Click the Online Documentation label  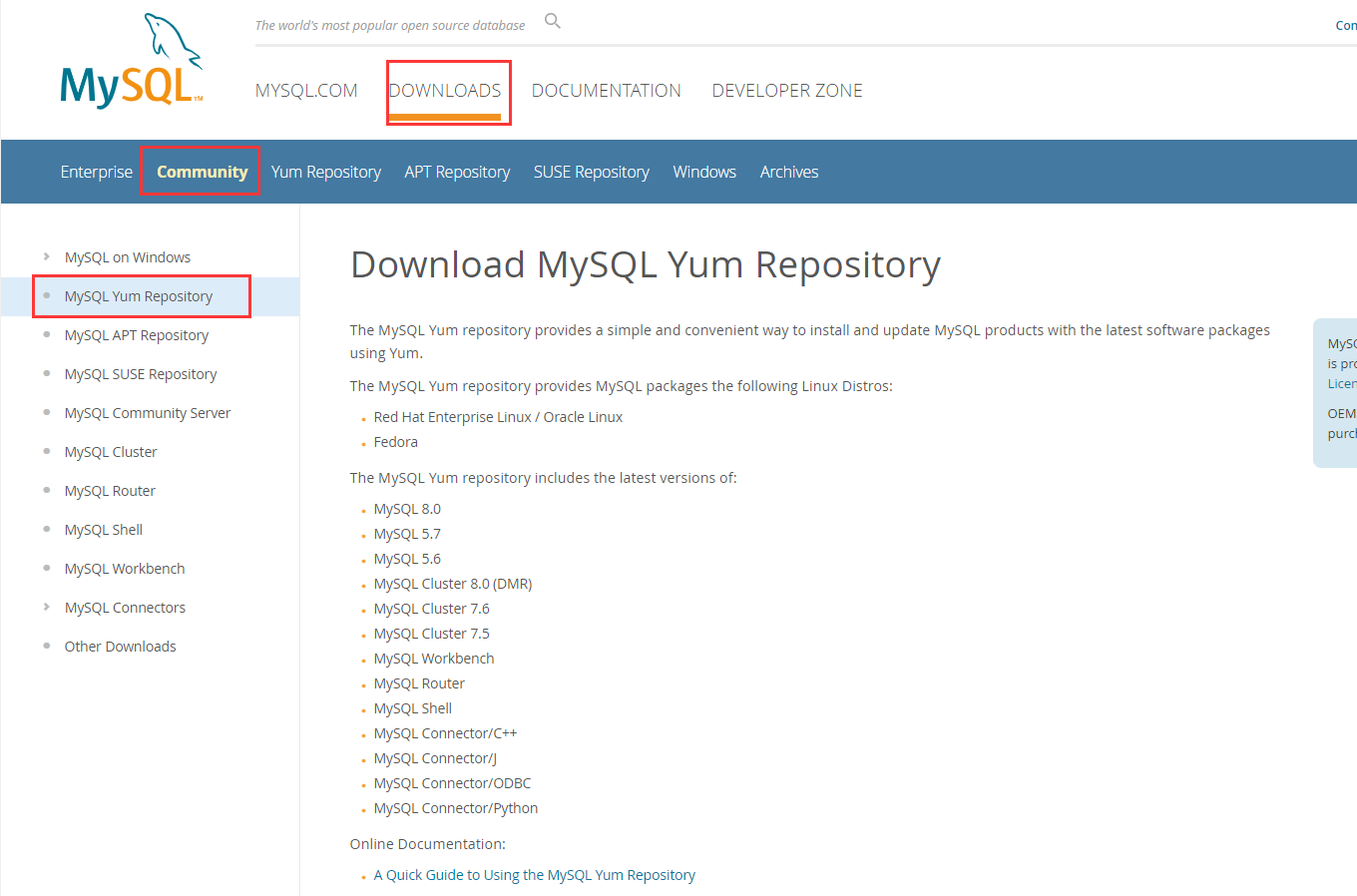pyautogui.click(x=428, y=844)
